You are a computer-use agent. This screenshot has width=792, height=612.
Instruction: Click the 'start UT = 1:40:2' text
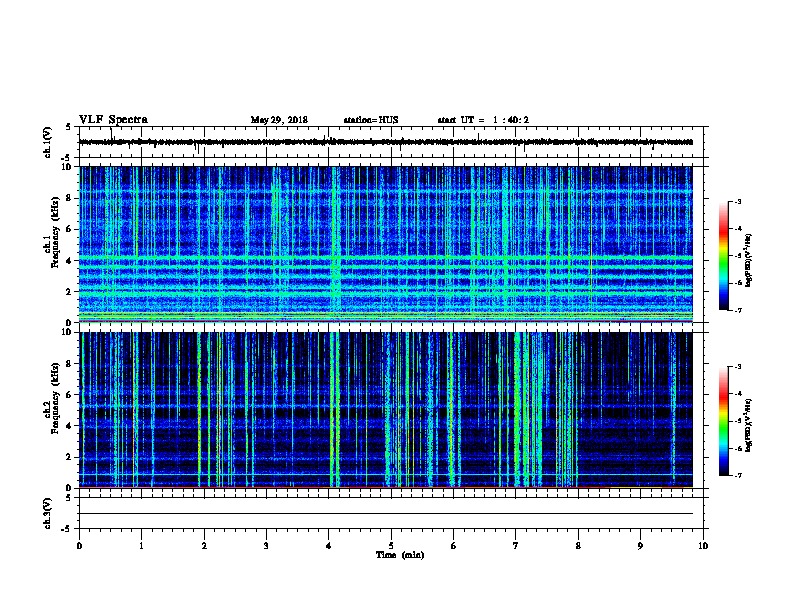click(x=483, y=120)
